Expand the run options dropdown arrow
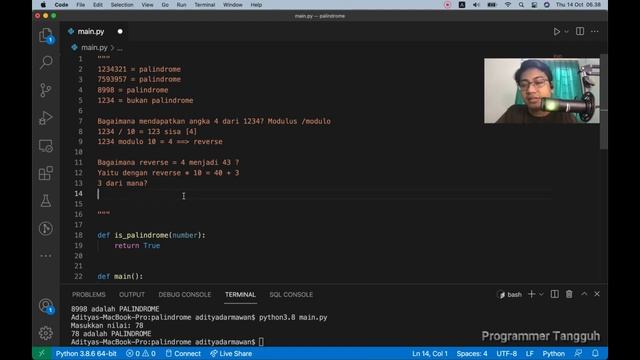This screenshot has height=360, width=640. (x=567, y=31)
